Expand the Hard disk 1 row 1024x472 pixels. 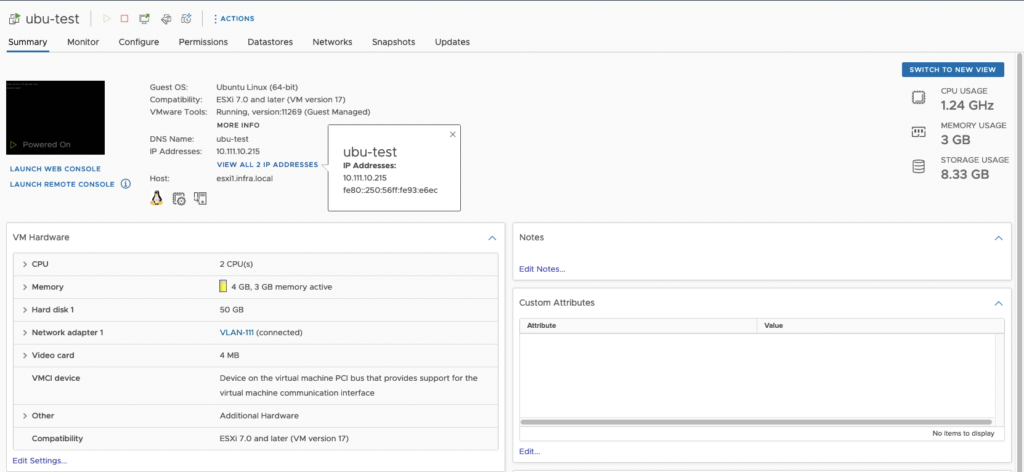(x=24, y=310)
